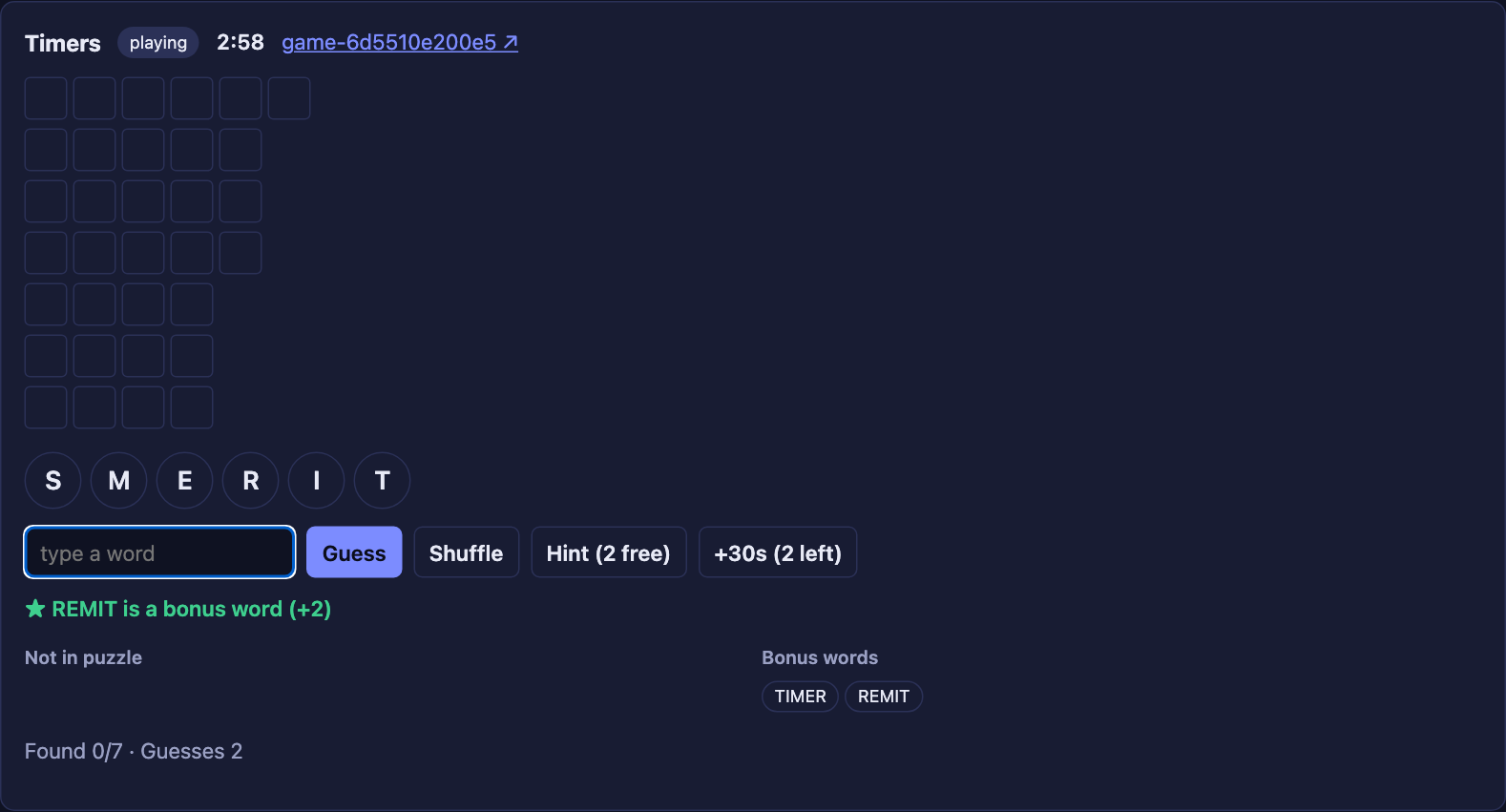Screen dimensions: 1506x812
Task: Click the letter T tile
Action: tap(382, 481)
